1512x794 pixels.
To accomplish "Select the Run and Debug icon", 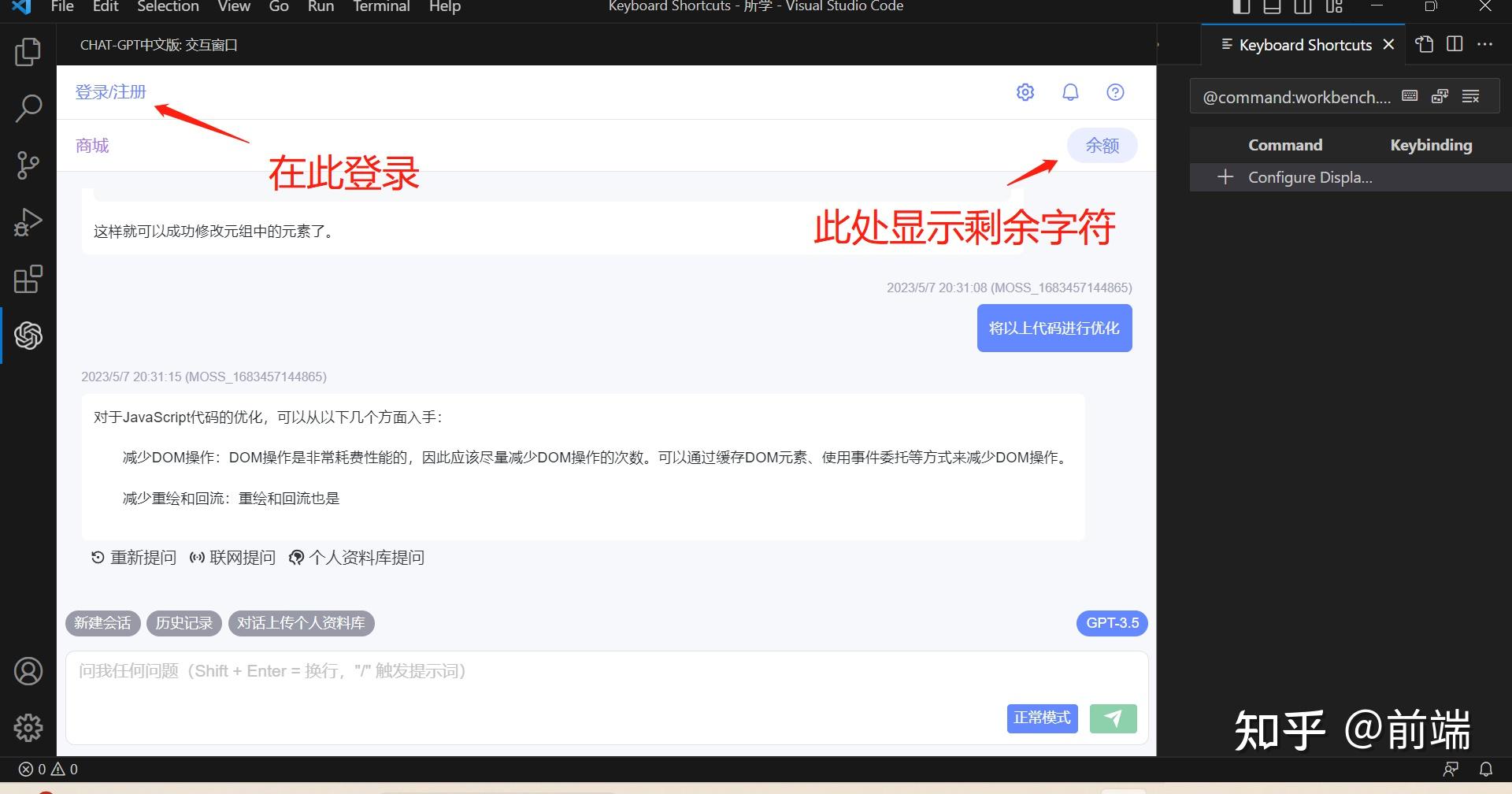I will click(x=28, y=221).
